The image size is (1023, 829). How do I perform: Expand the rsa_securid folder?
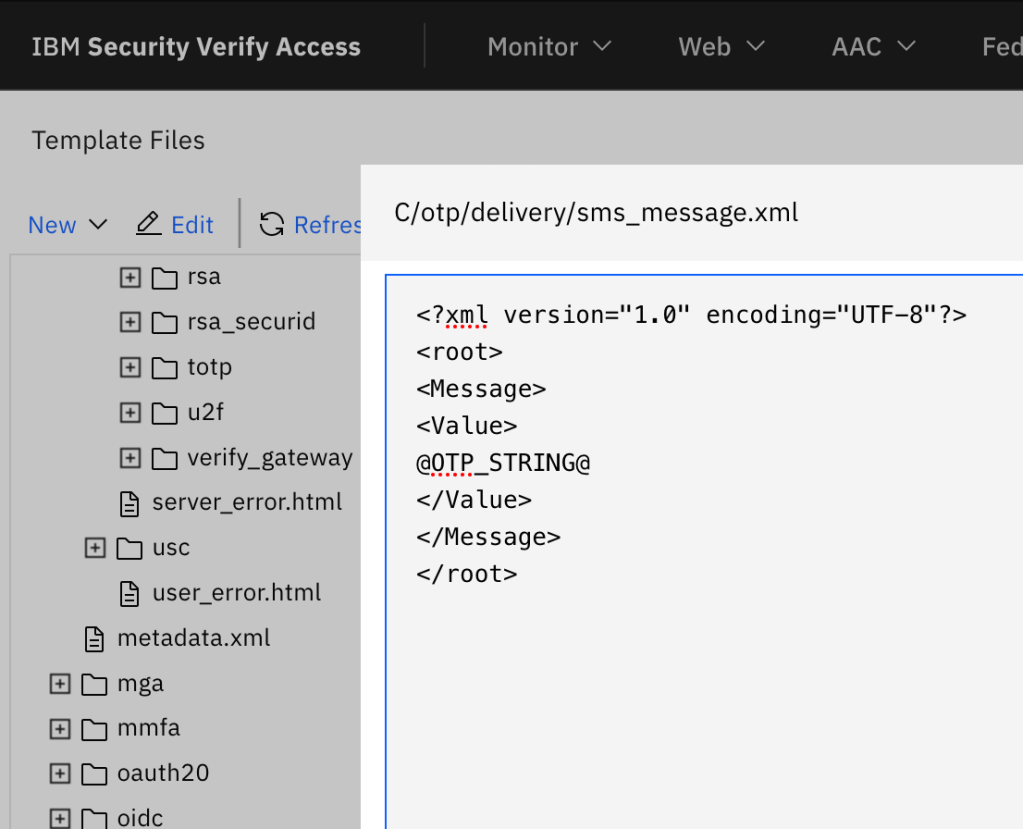tap(130, 322)
